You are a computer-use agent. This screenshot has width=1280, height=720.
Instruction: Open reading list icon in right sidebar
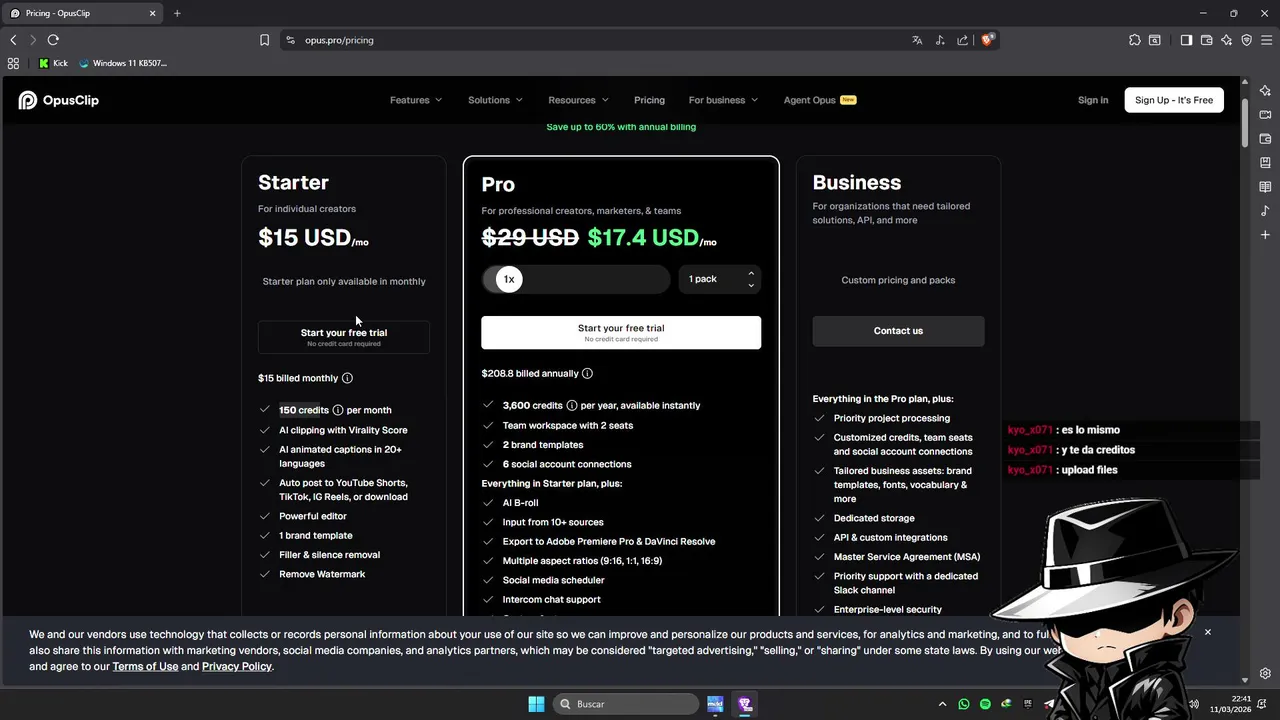(x=1265, y=187)
